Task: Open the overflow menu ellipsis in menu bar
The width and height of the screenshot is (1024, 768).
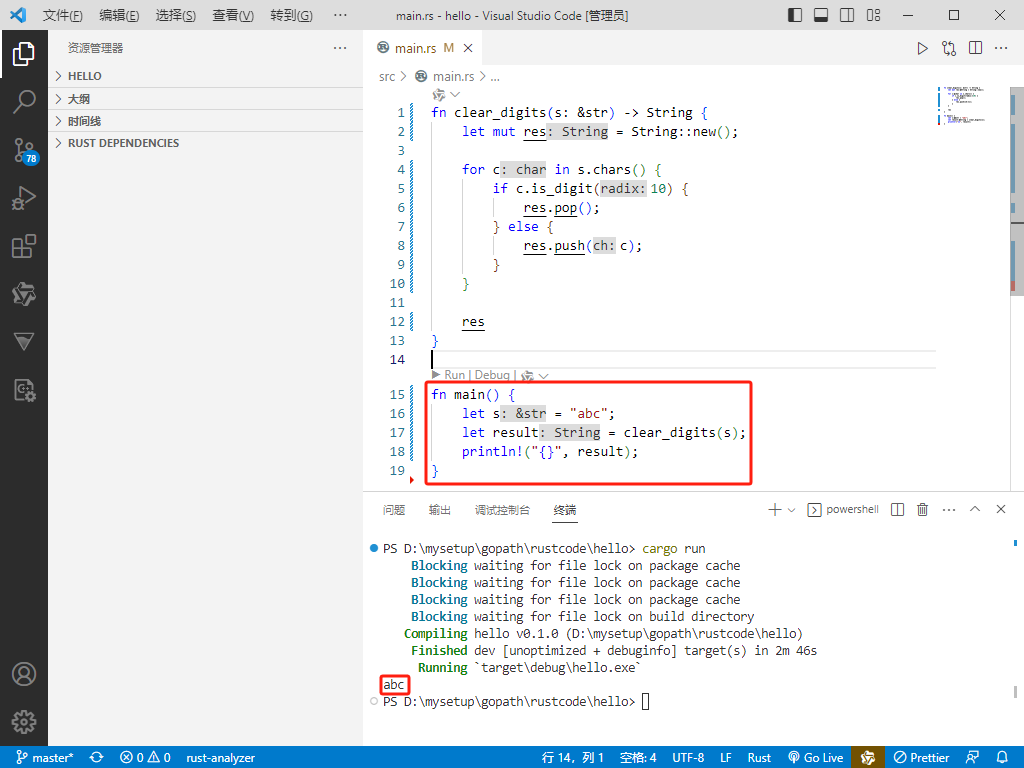Action: pos(340,15)
